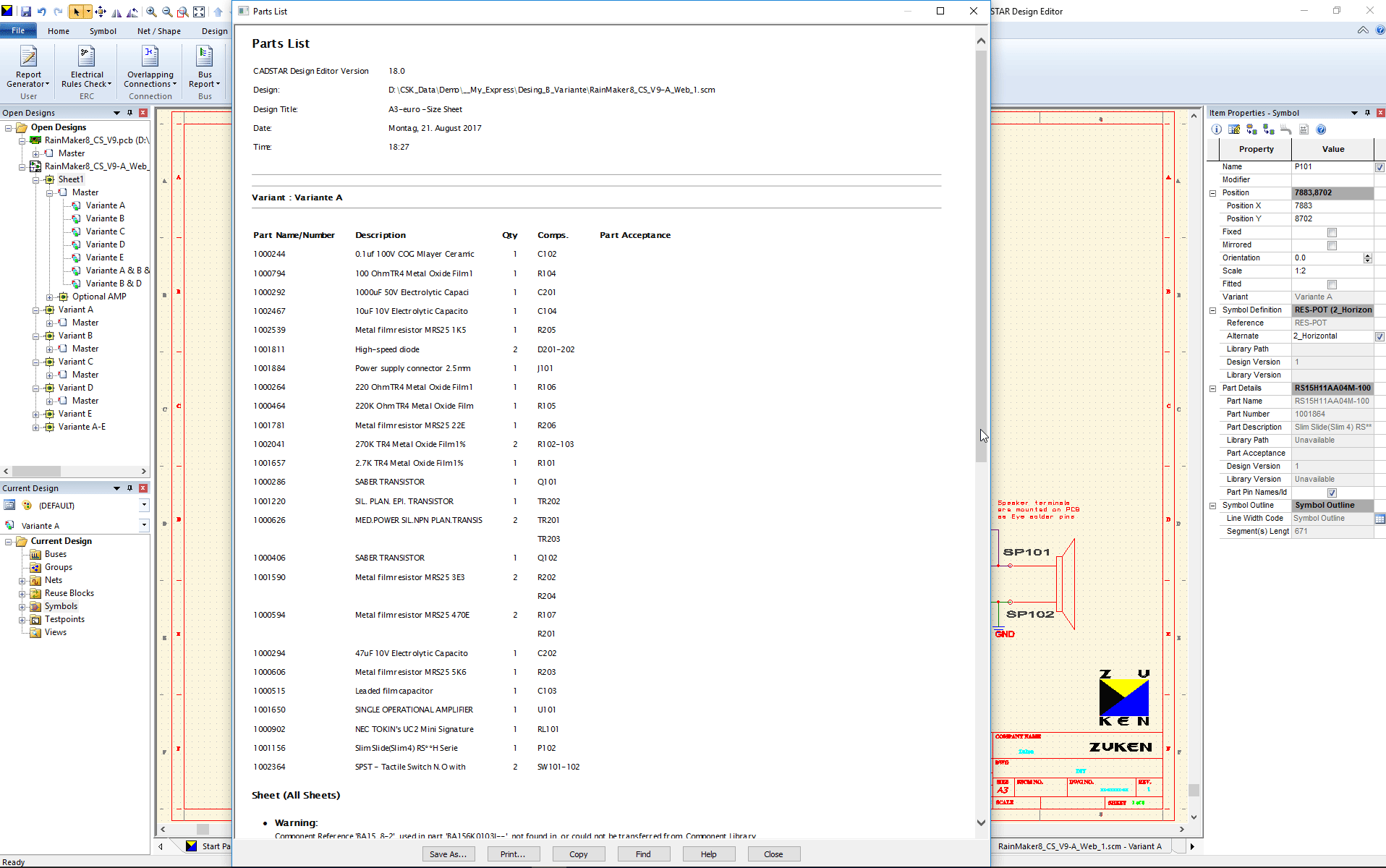This screenshot has width=1386, height=868.
Task: Undo the last action in the toolbar
Action: pyautogui.click(x=42, y=12)
